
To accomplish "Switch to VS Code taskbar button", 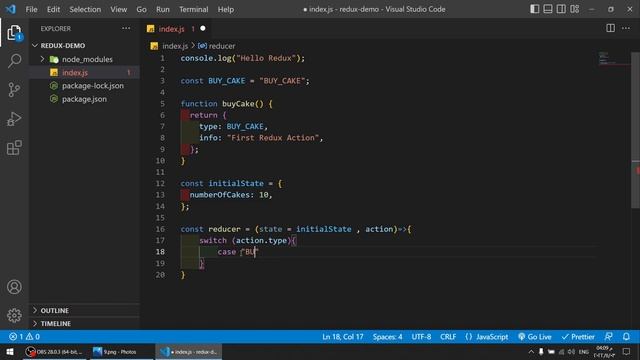I will pyautogui.click(x=189, y=351).
